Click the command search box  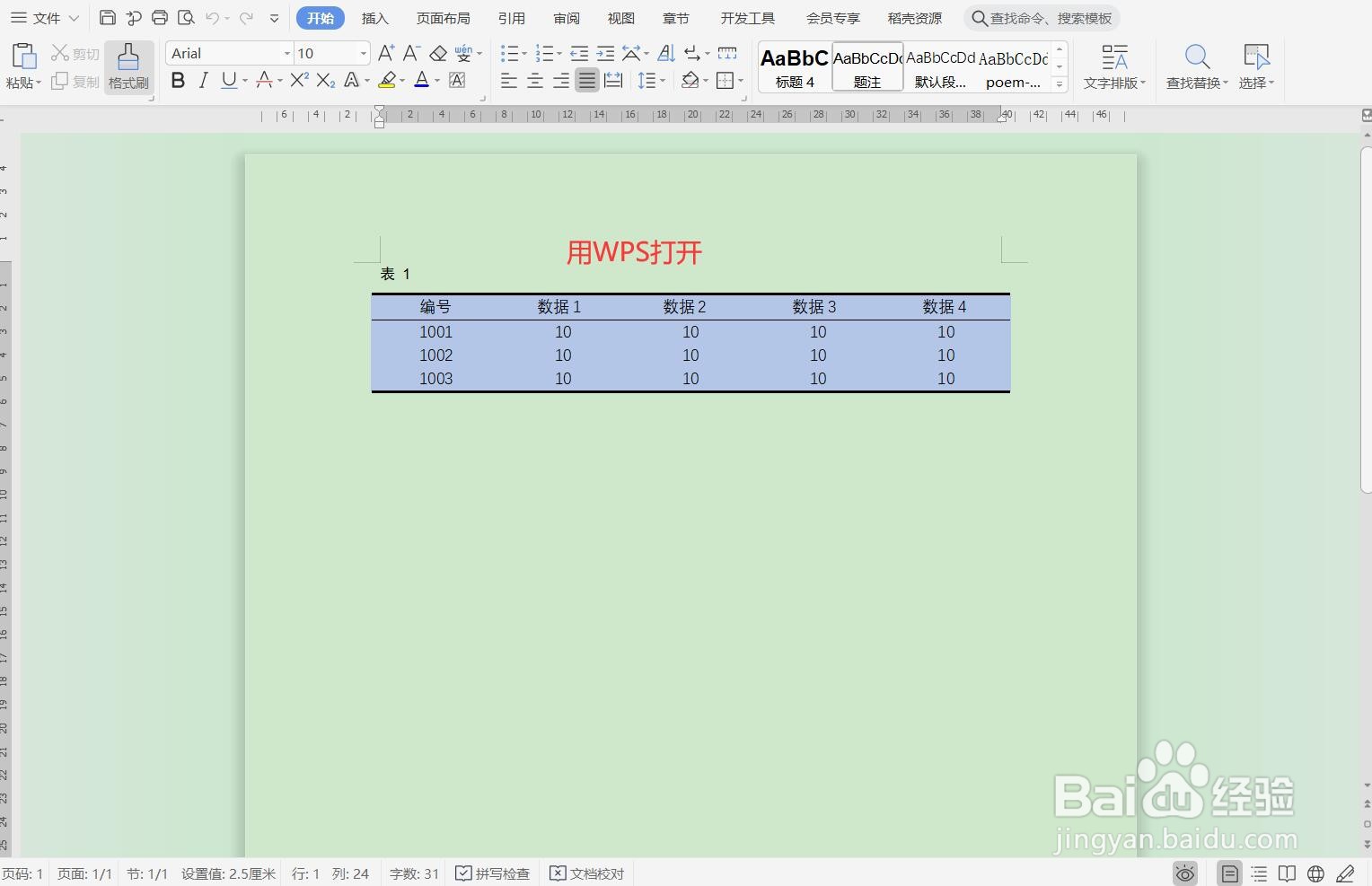point(1042,18)
